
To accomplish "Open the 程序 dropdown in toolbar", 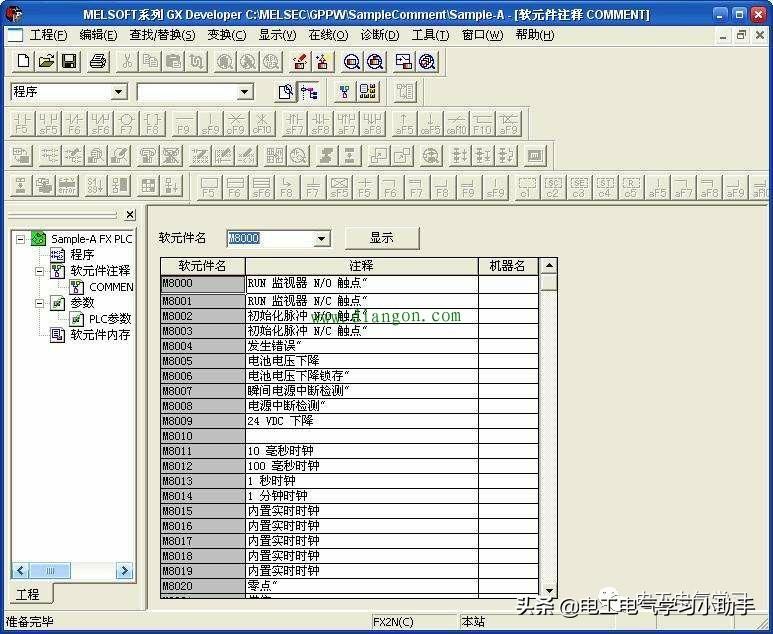I will [118, 92].
